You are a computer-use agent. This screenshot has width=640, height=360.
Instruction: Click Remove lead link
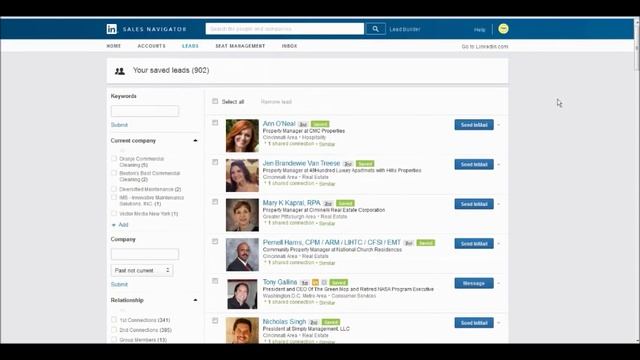point(276,102)
